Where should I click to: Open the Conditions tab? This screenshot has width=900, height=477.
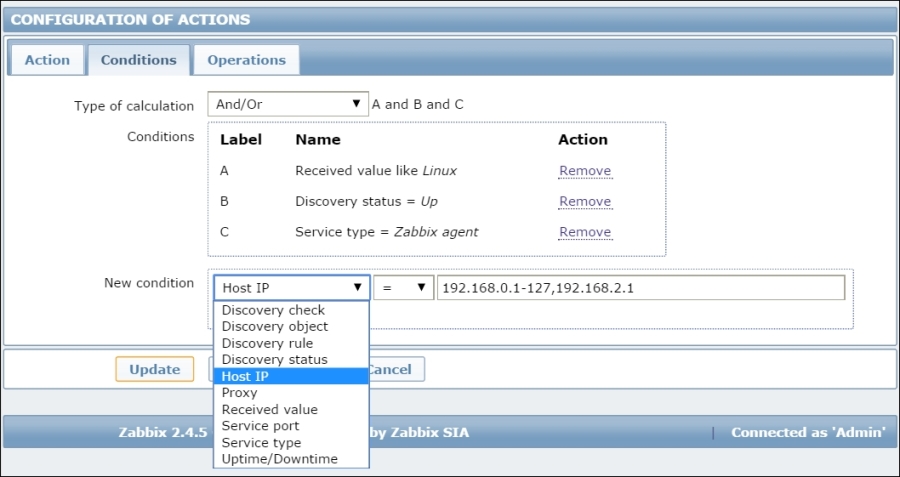pos(138,60)
